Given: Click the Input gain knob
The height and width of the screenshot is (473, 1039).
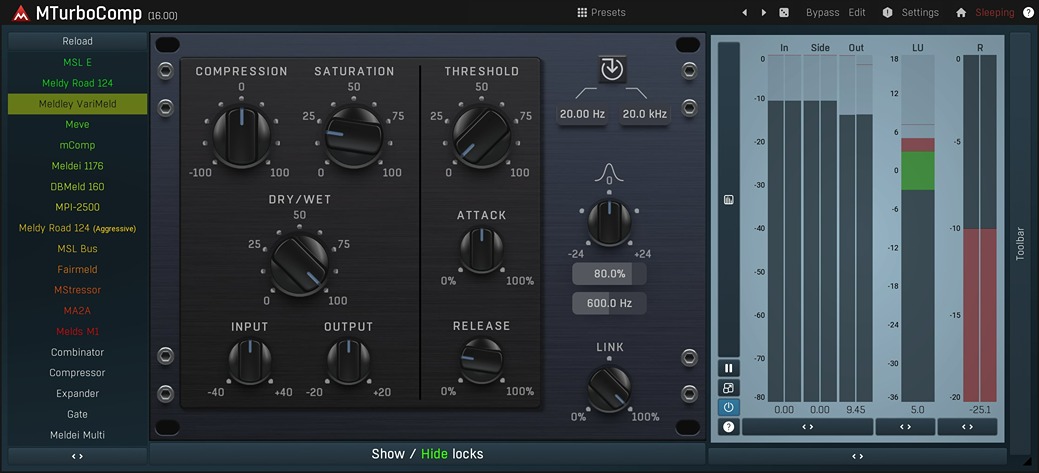Looking at the screenshot, I should pos(250,361).
